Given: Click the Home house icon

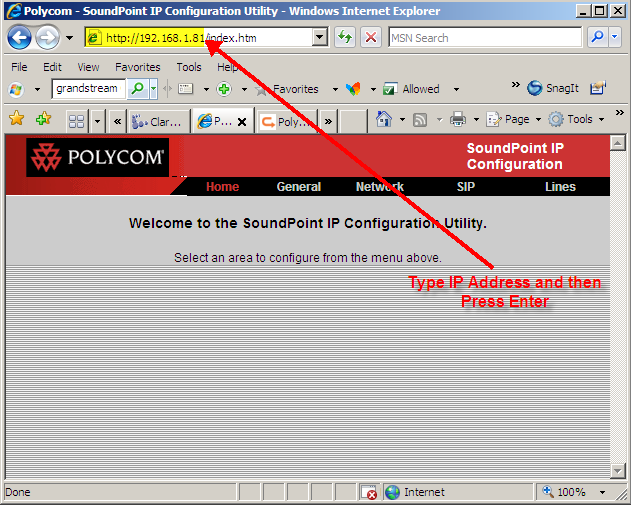Looking at the screenshot, I should pos(384,119).
